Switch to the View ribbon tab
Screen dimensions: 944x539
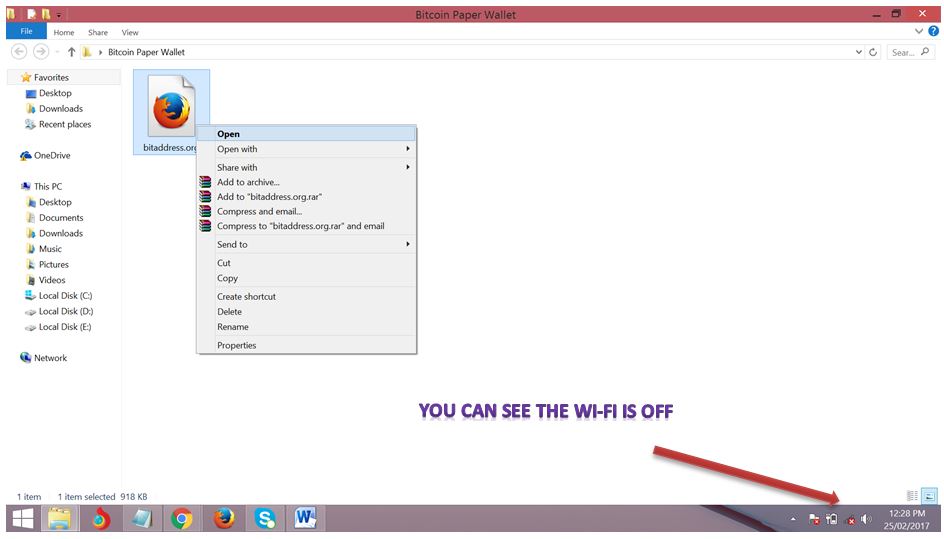click(x=130, y=33)
